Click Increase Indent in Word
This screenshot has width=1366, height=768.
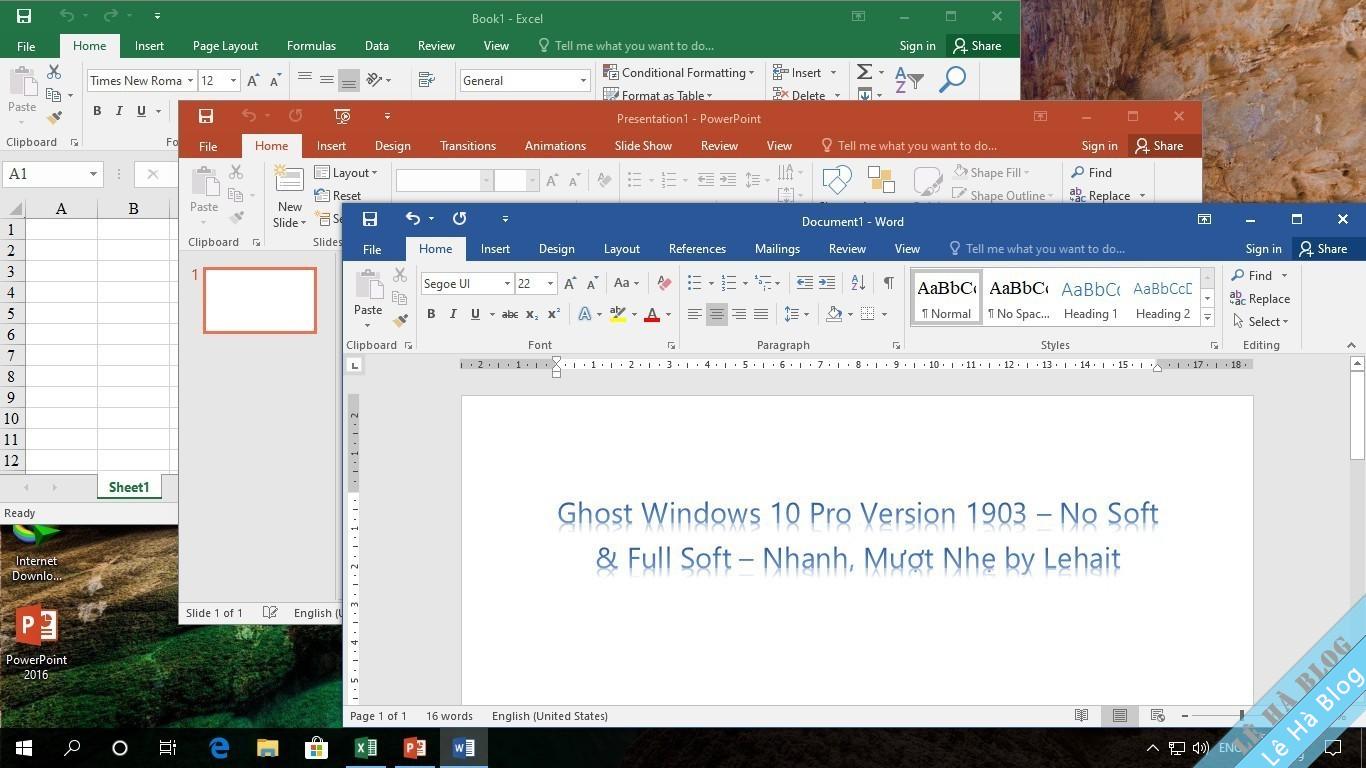coord(827,283)
